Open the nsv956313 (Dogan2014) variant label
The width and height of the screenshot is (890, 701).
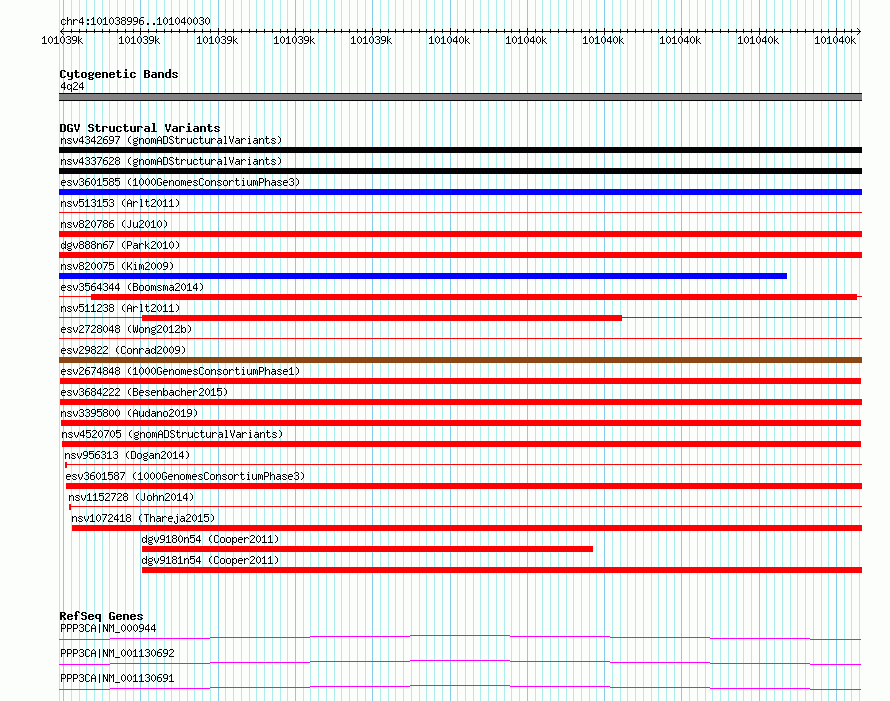coord(127,455)
